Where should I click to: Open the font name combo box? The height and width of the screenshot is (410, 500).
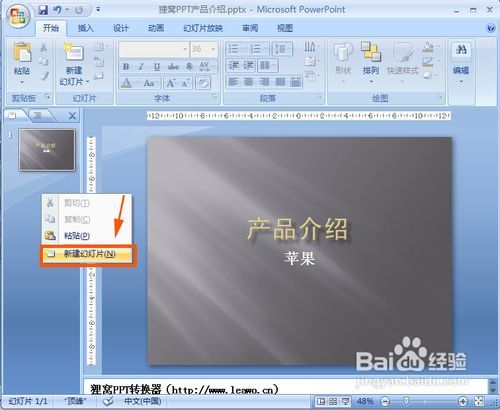(154, 49)
